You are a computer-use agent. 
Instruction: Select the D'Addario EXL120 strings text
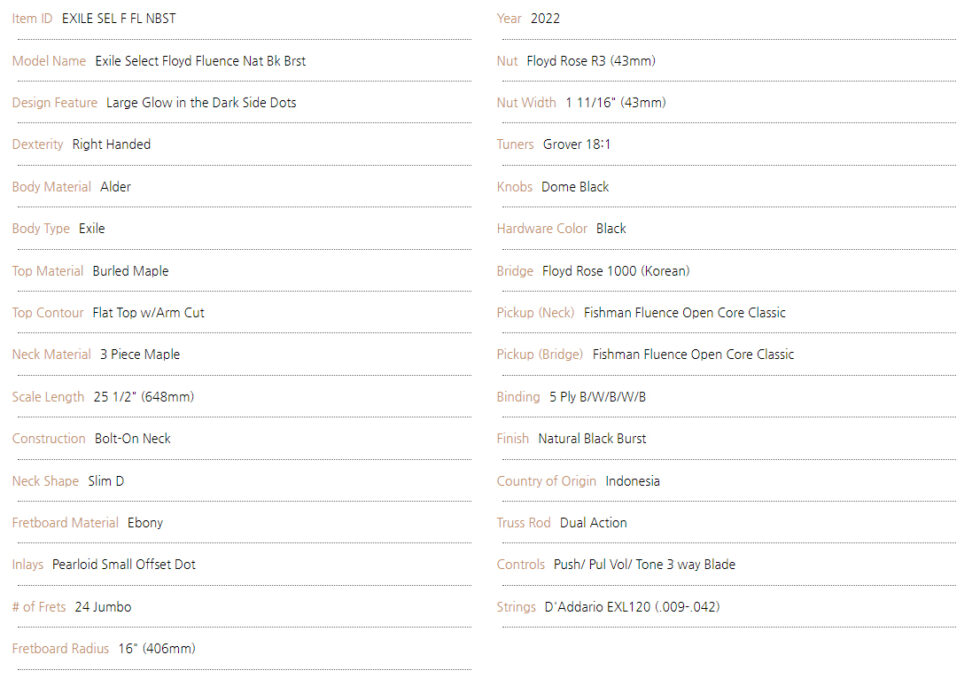tap(632, 607)
